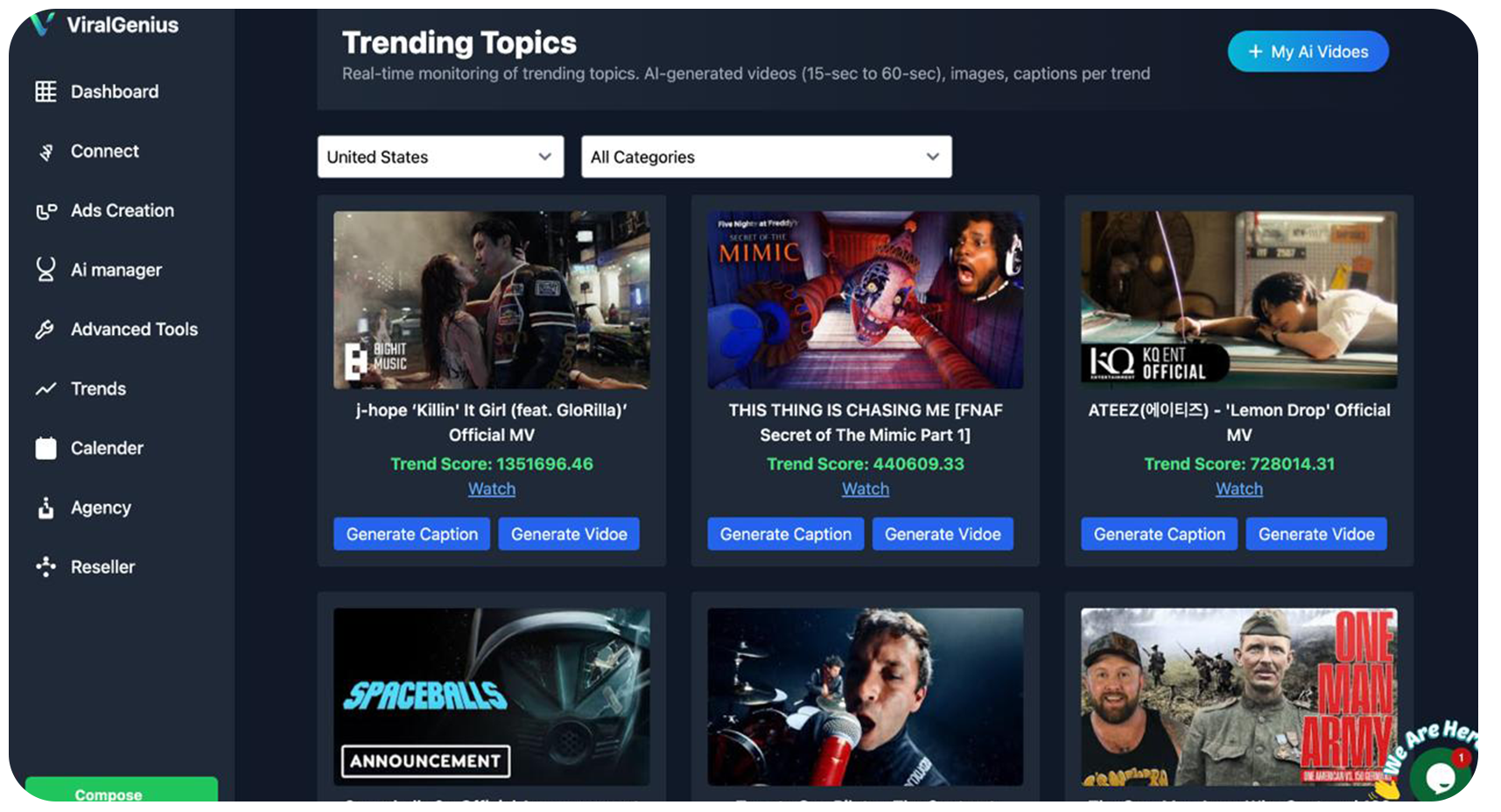The width and height of the screenshot is (1501, 812).
Task: Open the United States country dropdown
Action: 440,157
